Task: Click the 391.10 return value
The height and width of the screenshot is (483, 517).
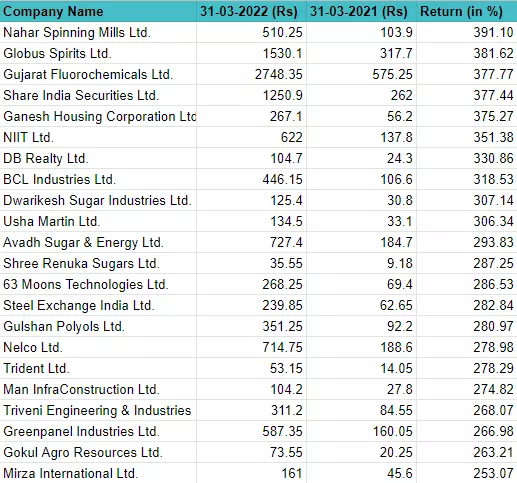Action: point(493,33)
